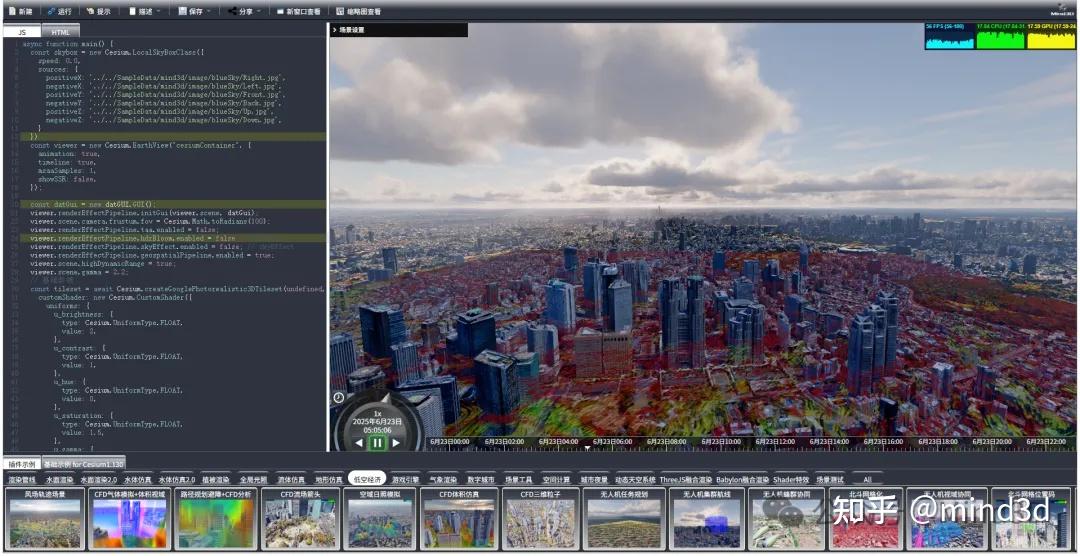Viewport: 1080px width, 556px height.
Task: Pause the Cesium animation playback
Action: tap(377, 442)
